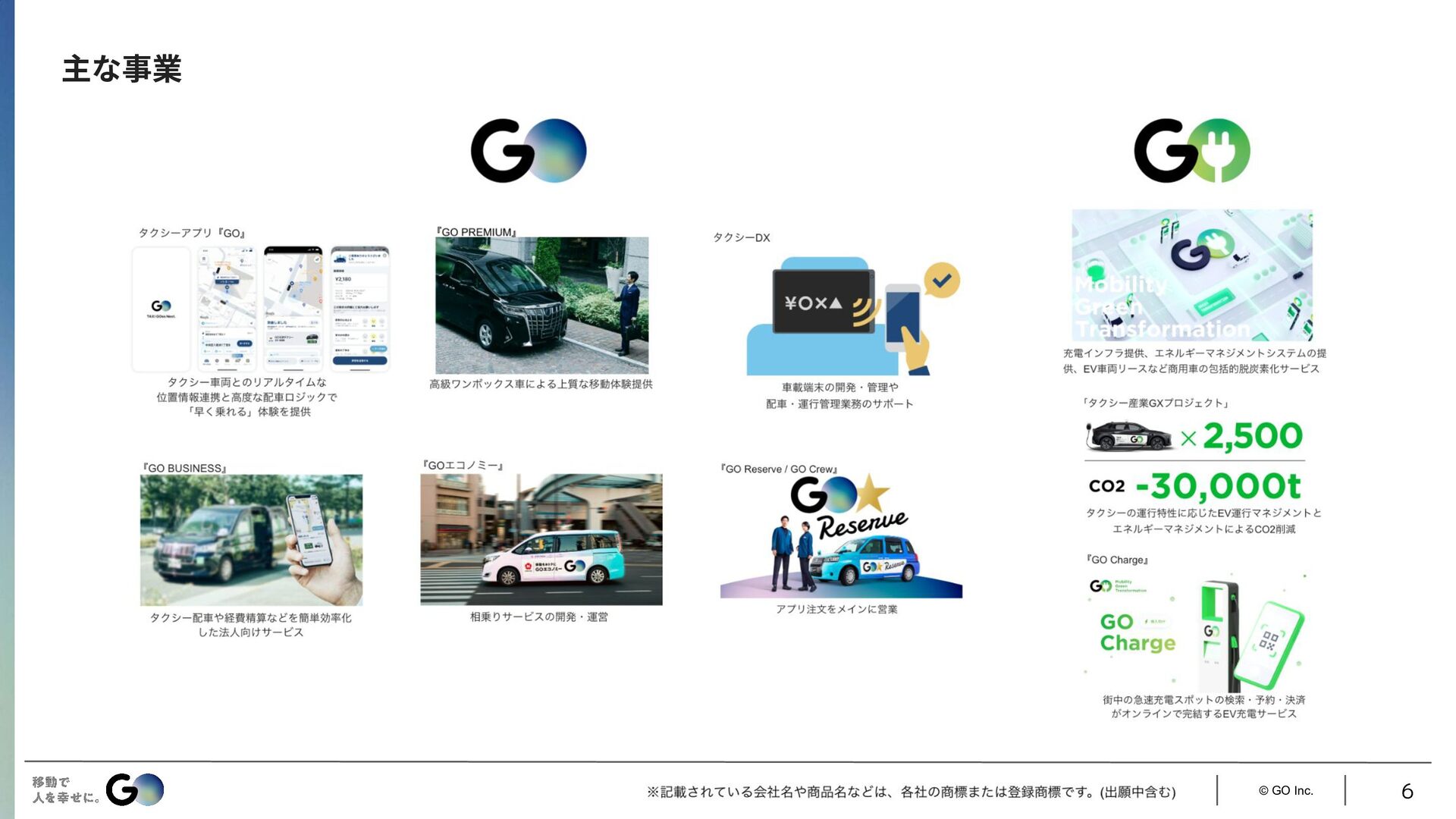
Task: Click the yellow checkmark badge icon
Action: point(942,281)
